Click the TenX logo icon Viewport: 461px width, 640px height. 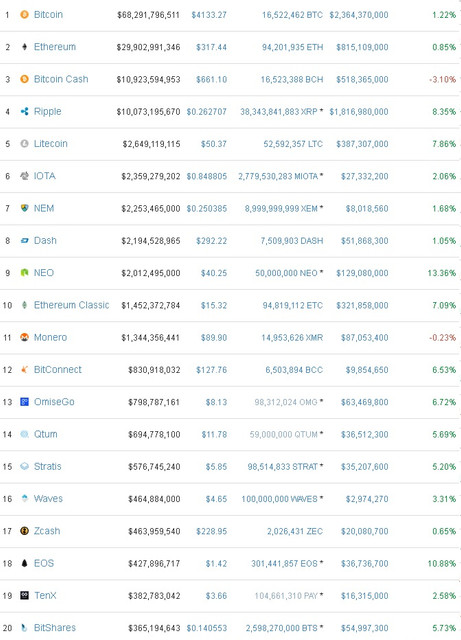point(24,596)
